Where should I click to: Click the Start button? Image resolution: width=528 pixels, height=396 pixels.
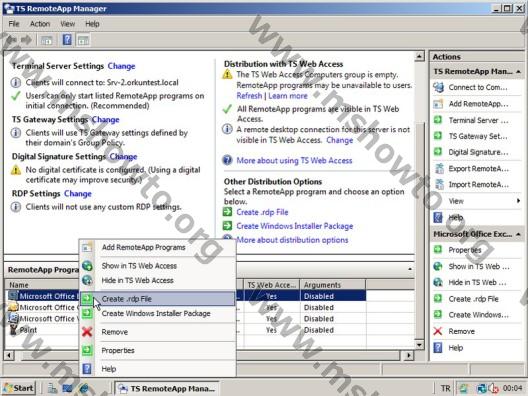19,388
